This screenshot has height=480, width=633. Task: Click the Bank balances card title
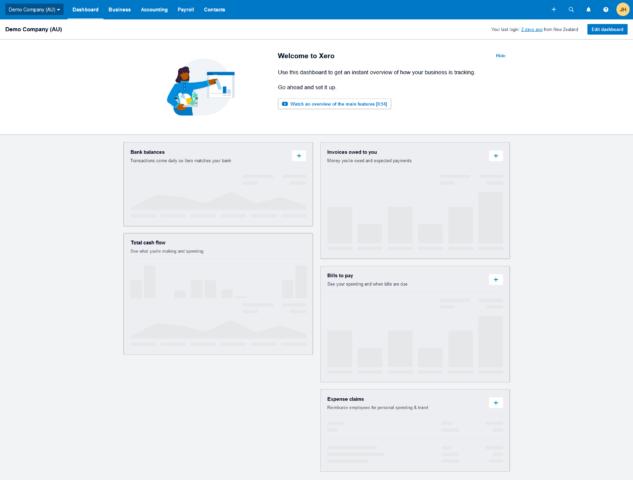tap(147, 152)
